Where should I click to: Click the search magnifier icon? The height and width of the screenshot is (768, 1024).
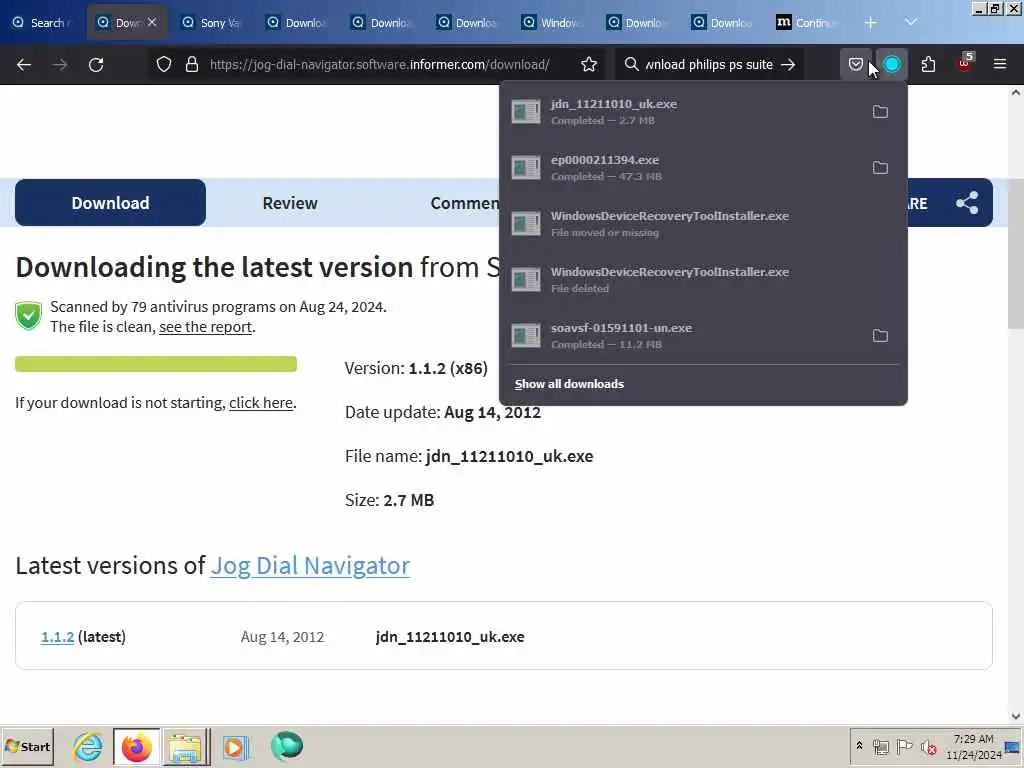(x=631, y=64)
